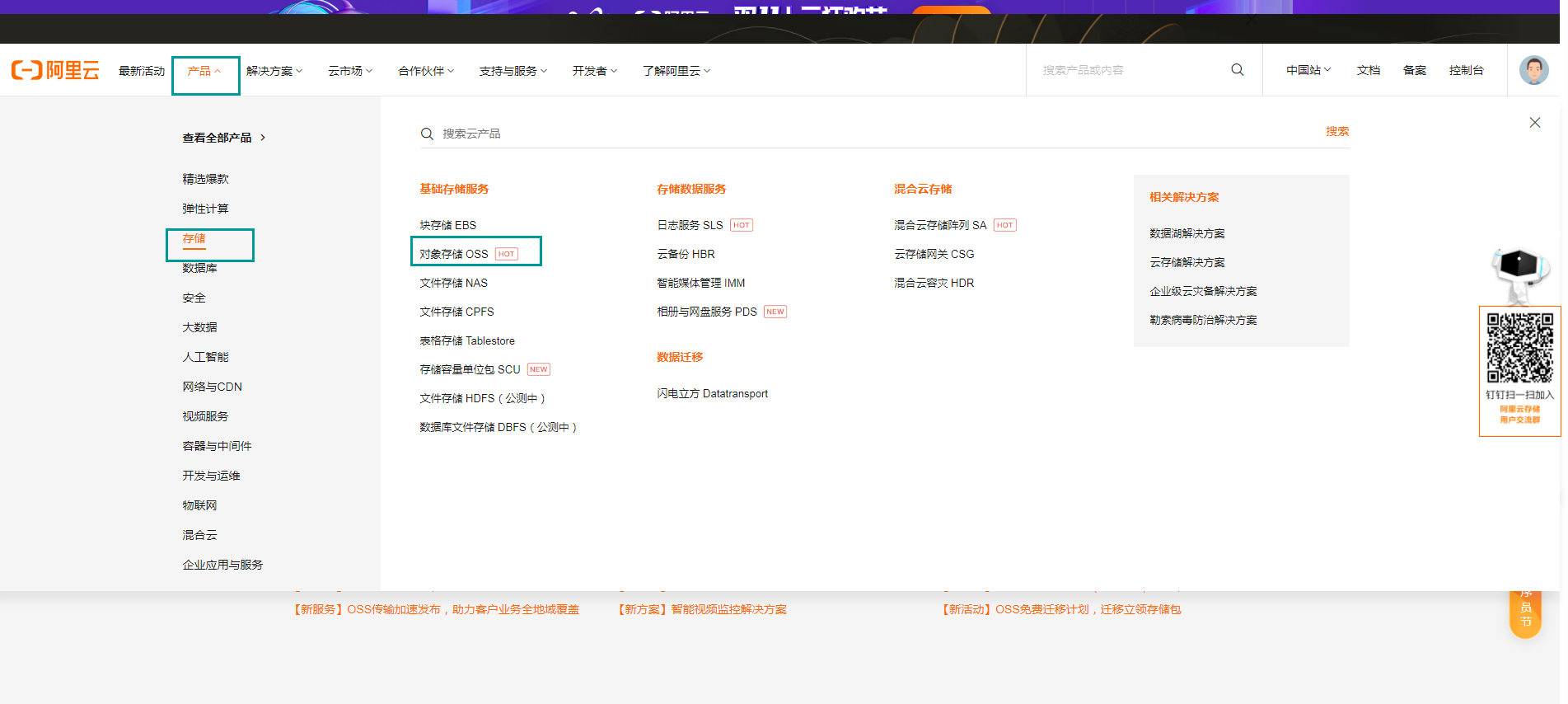Click the Alibaba Cloud logo

coord(55,71)
